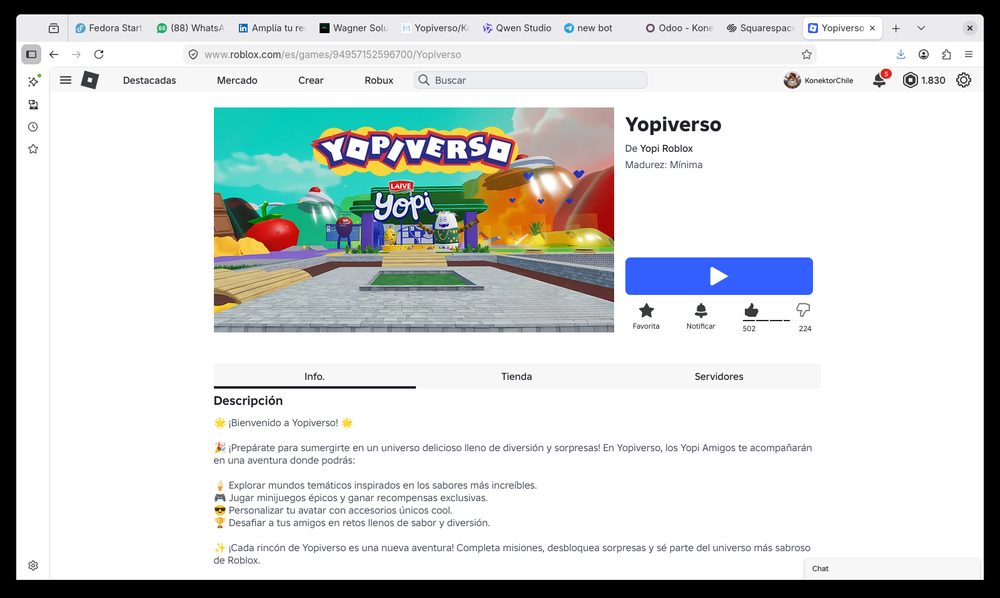Switch to the WhatsApp tab
1000x598 pixels.
tap(190, 28)
